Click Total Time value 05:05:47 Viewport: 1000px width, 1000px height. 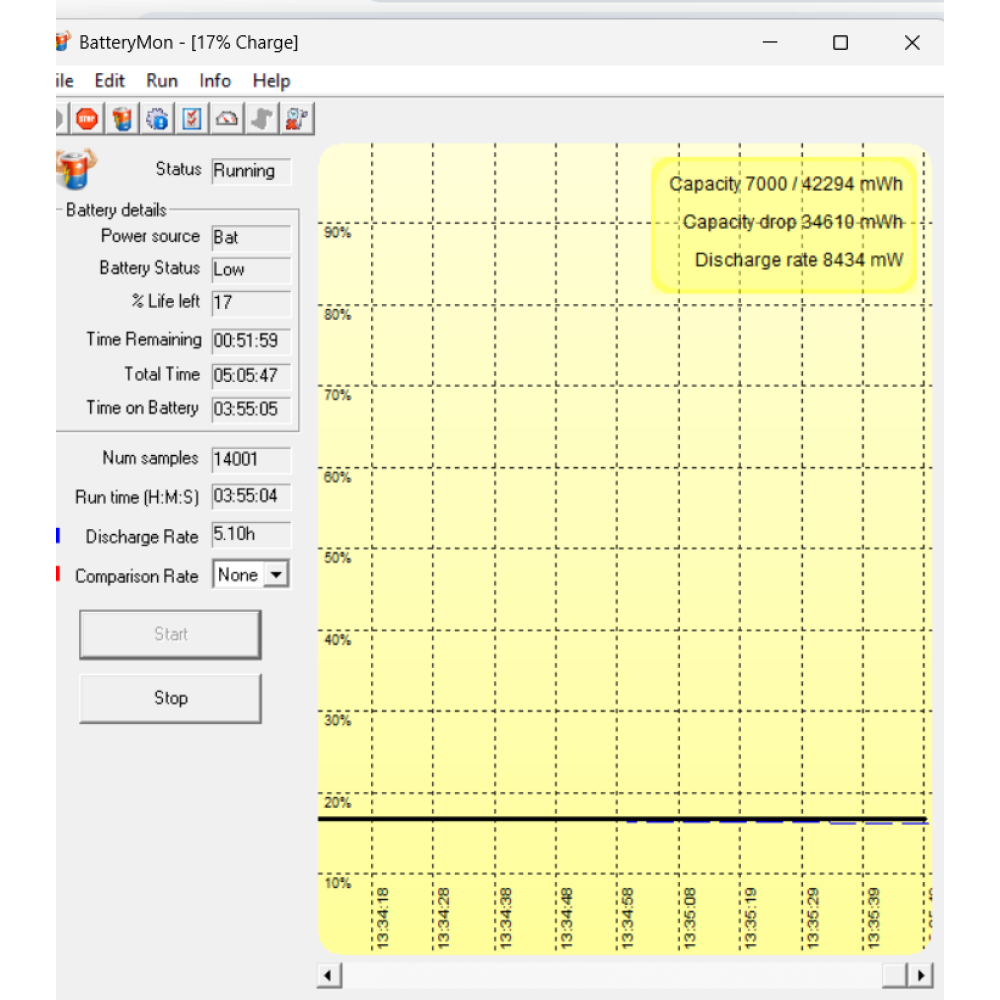click(x=251, y=376)
